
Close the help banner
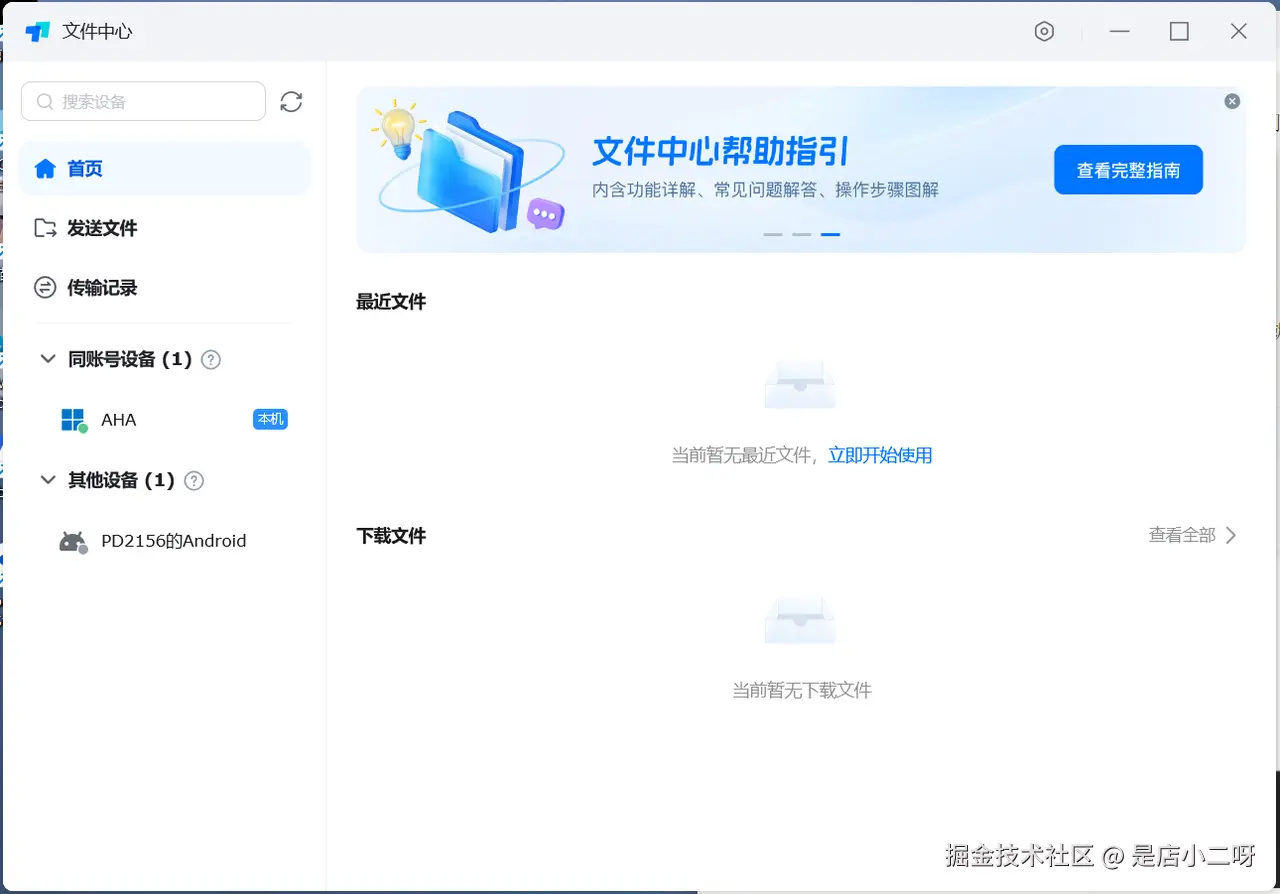(1232, 101)
